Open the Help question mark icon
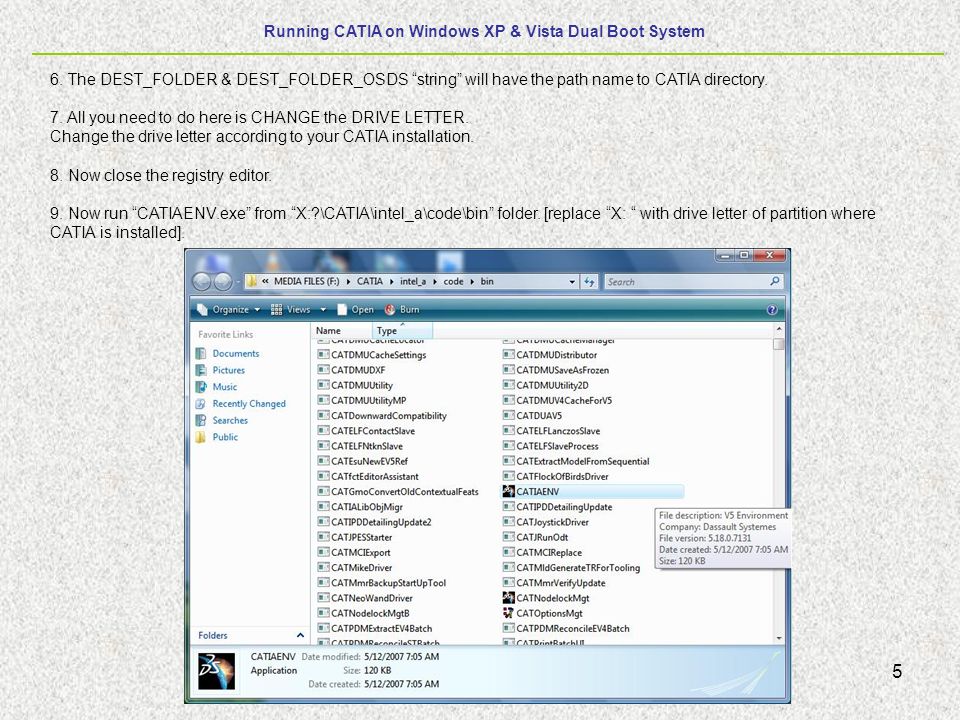 (x=772, y=310)
